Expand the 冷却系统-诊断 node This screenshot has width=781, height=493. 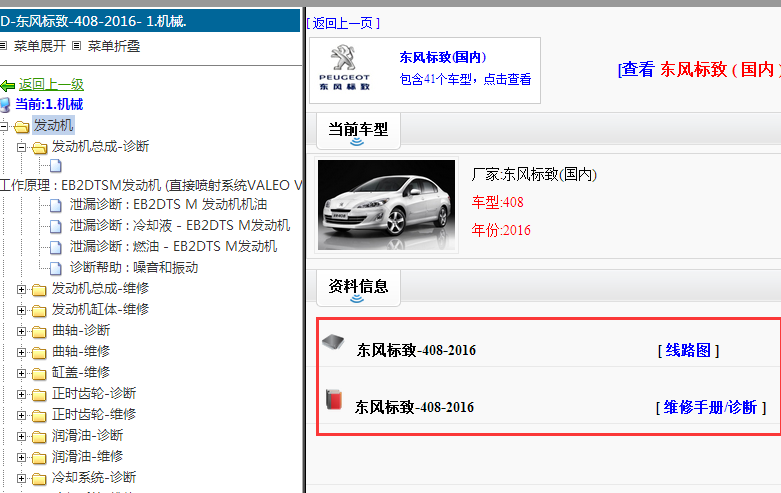click(x=21, y=478)
